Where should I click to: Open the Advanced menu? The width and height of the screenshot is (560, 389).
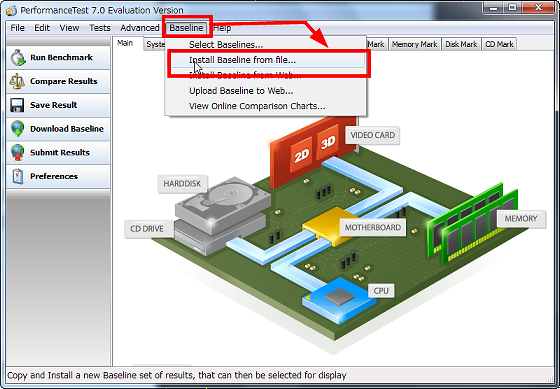point(140,28)
